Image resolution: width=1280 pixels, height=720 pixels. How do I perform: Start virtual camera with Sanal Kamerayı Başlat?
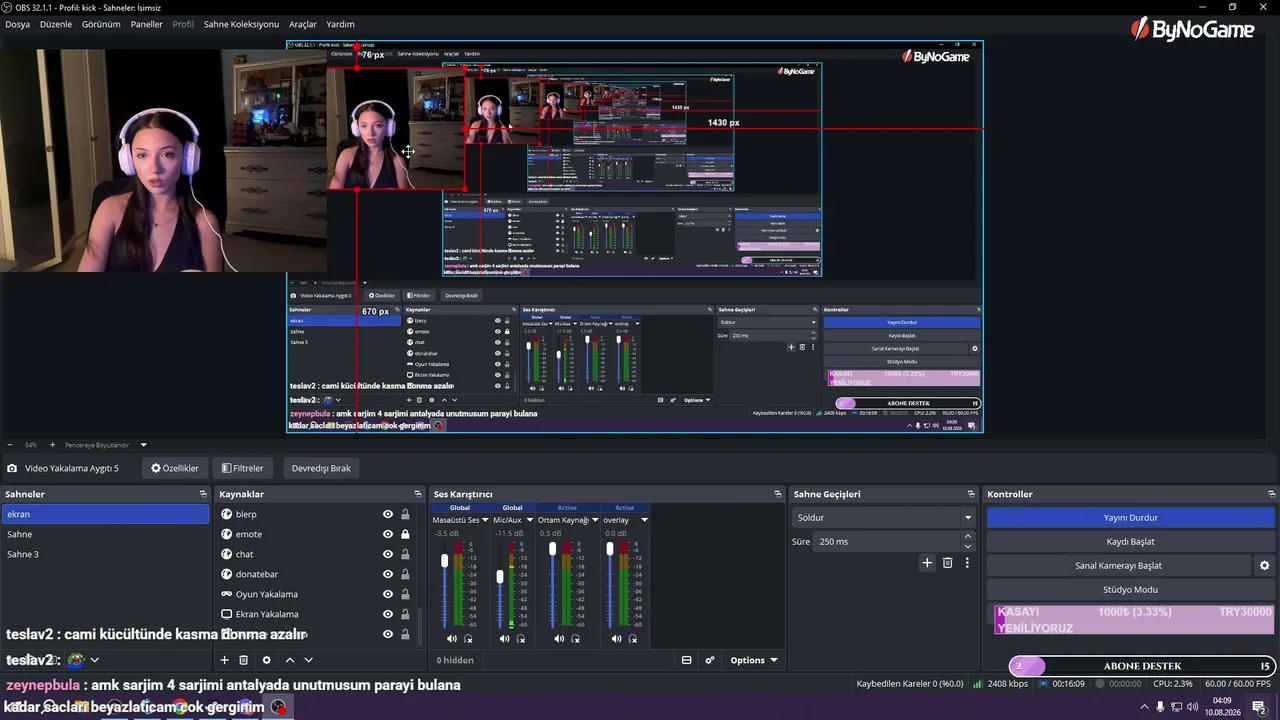1118,566
